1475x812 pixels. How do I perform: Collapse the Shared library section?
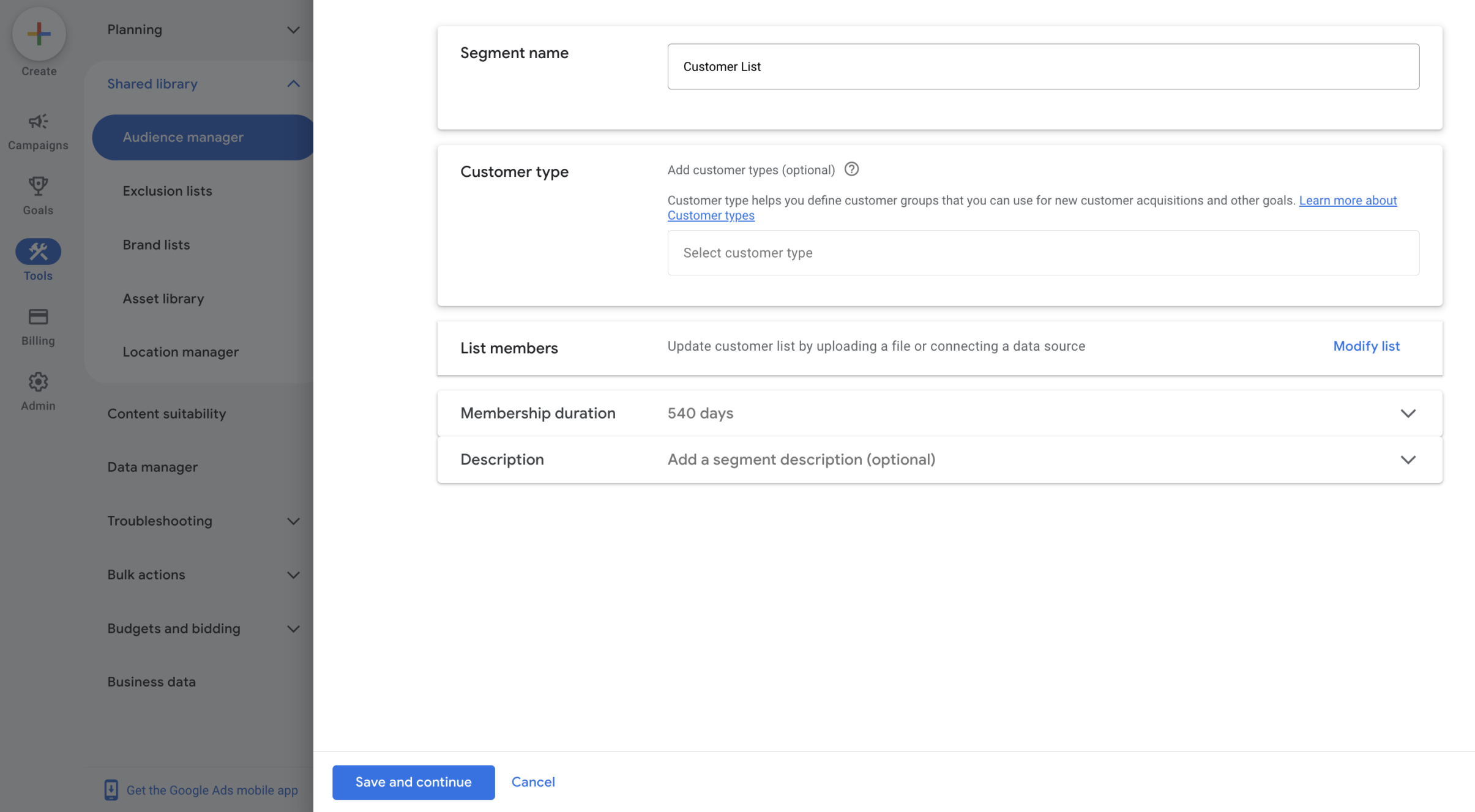point(294,84)
